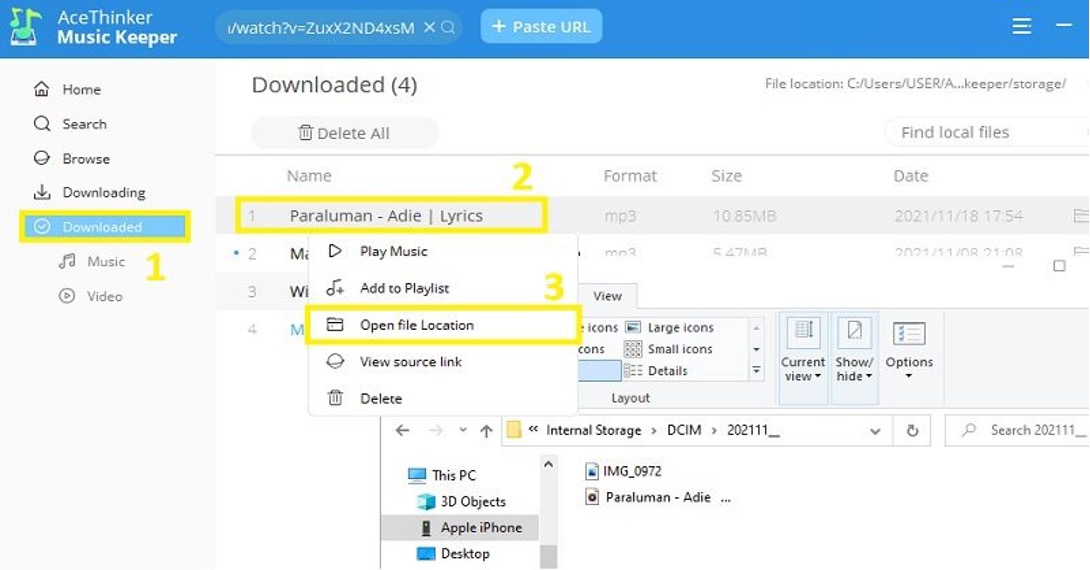Sort by the Size column header
This screenshot has width=1090, height=570.
coord(726,176)
